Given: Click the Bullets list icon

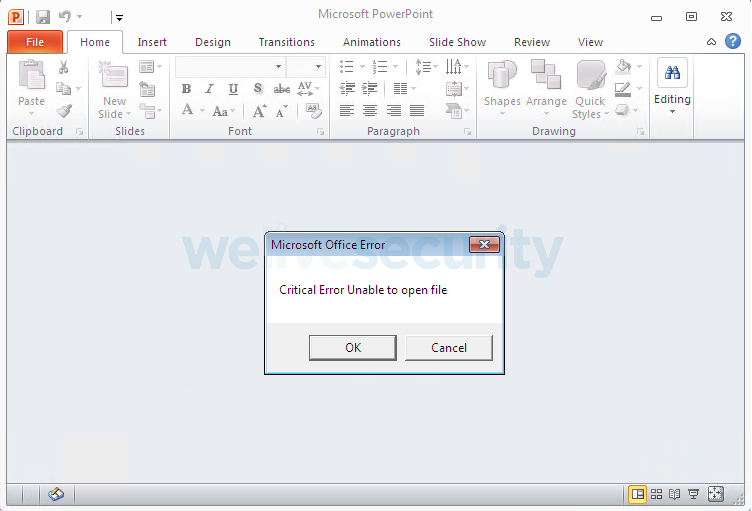Looking at the screenshot, I should (347, 66).
